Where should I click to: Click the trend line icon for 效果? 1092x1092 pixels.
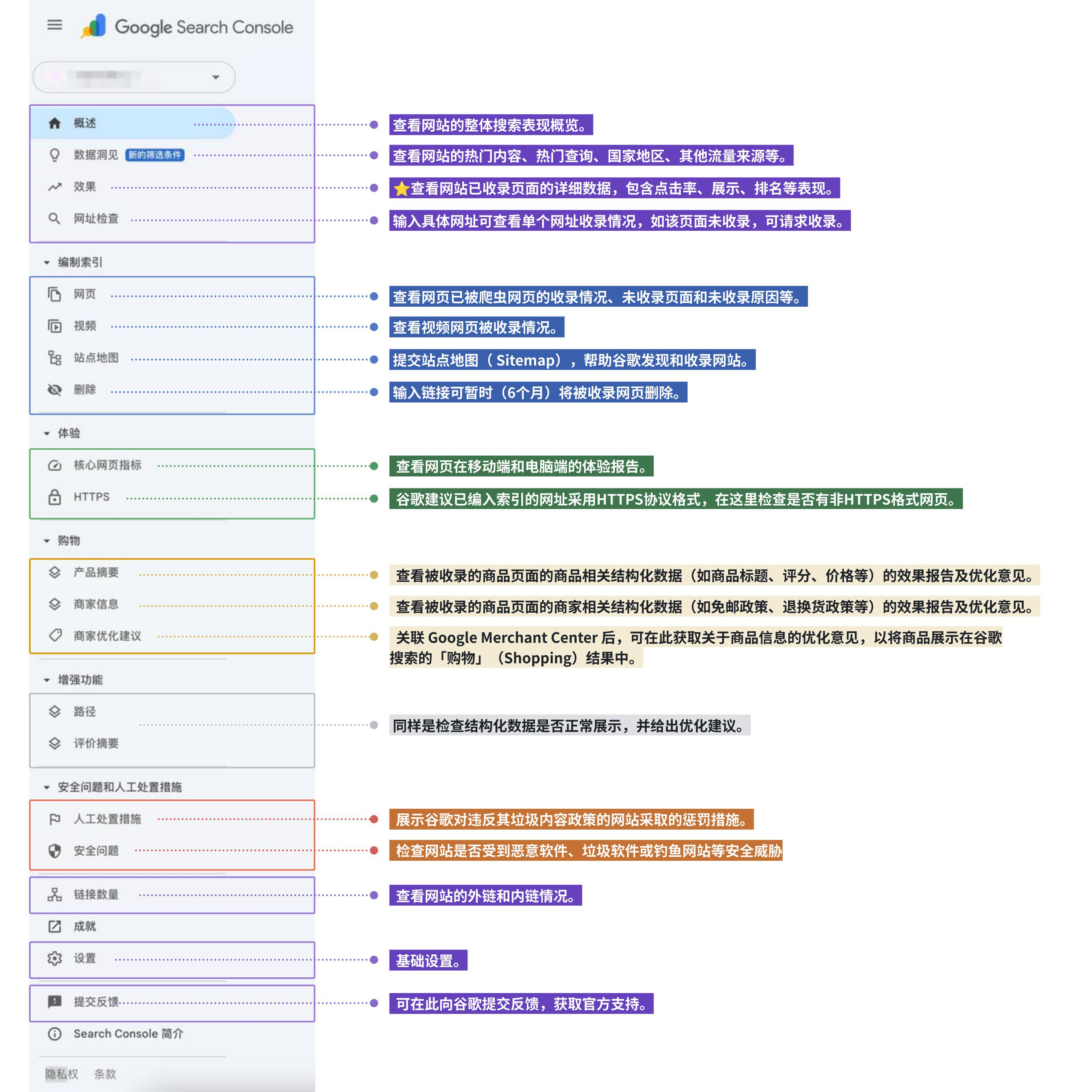click(54, 187)
